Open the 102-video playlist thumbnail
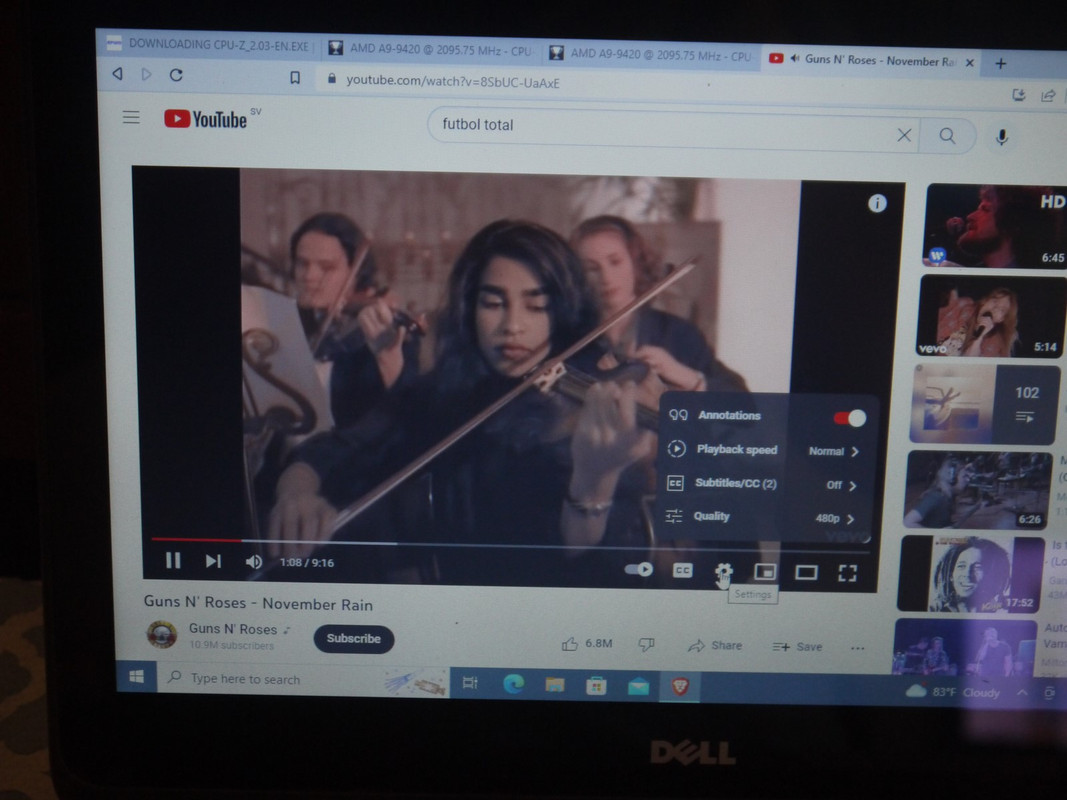This screenshot has height=800, width=1067. click(985, 404)
